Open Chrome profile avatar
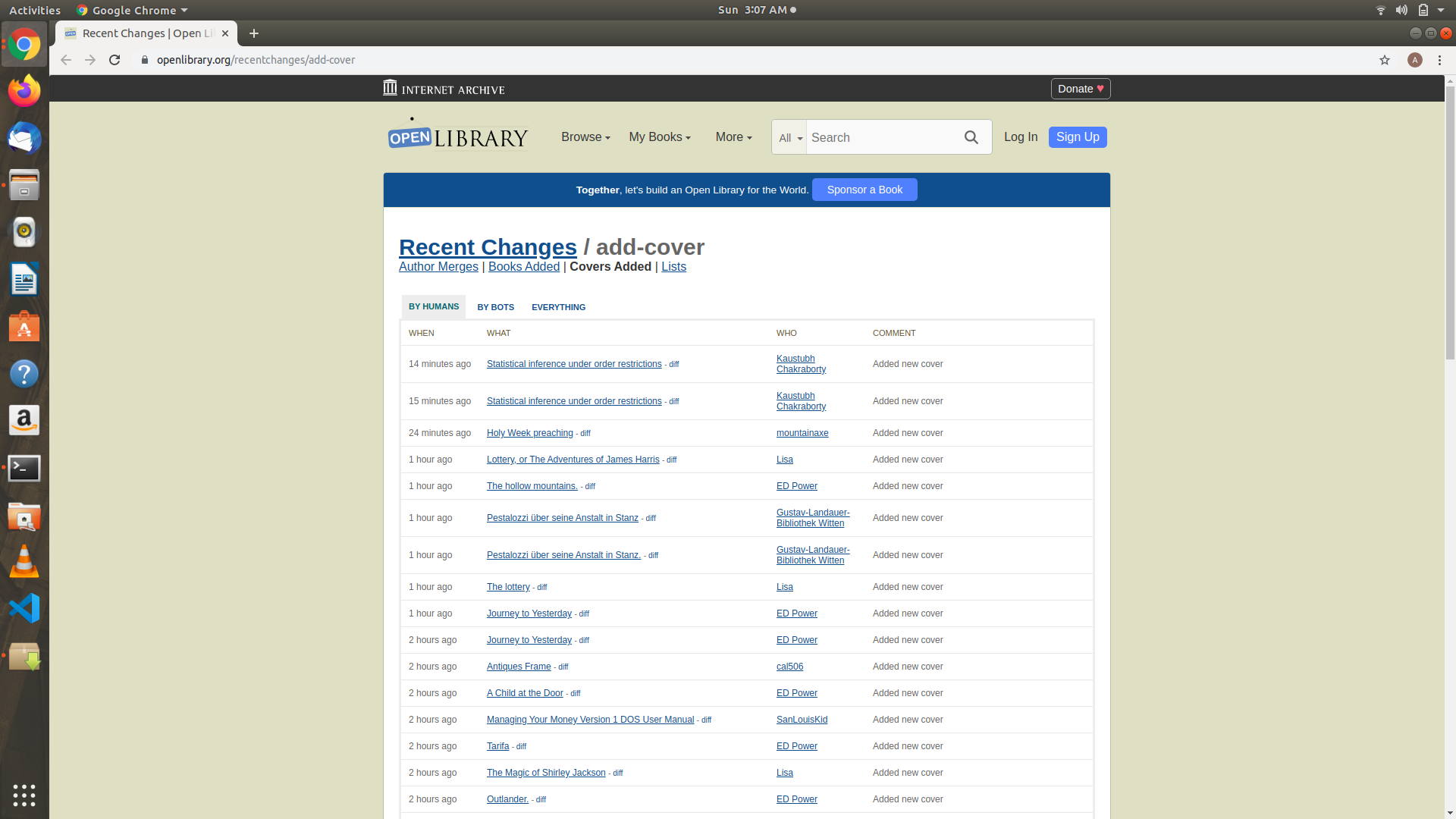1456x819 pixels. (x=1414, y=60)
